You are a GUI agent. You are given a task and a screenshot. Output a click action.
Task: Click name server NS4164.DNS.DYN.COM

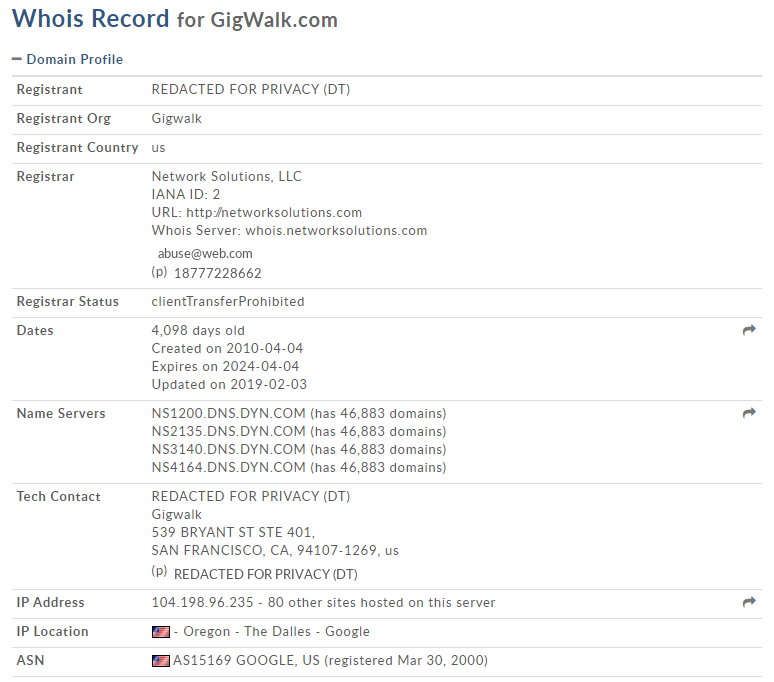click(x=228, y=467)
